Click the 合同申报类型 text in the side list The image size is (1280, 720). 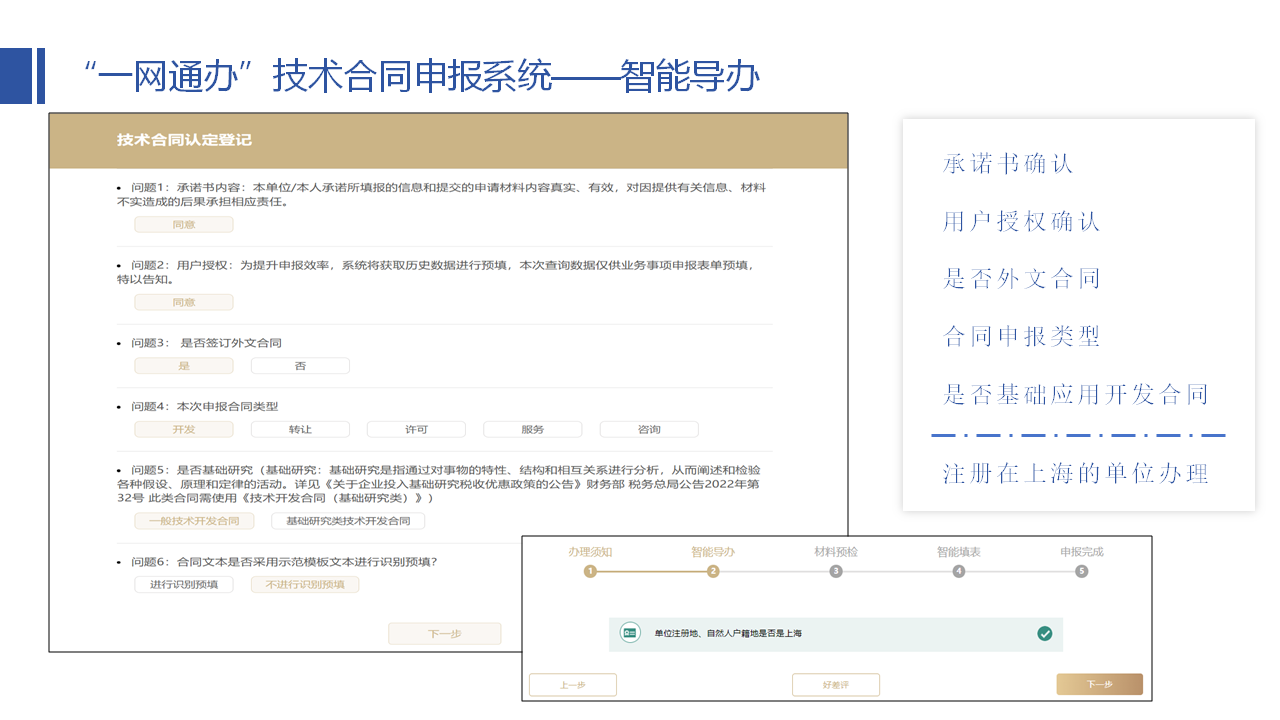tap(1021, 336)
